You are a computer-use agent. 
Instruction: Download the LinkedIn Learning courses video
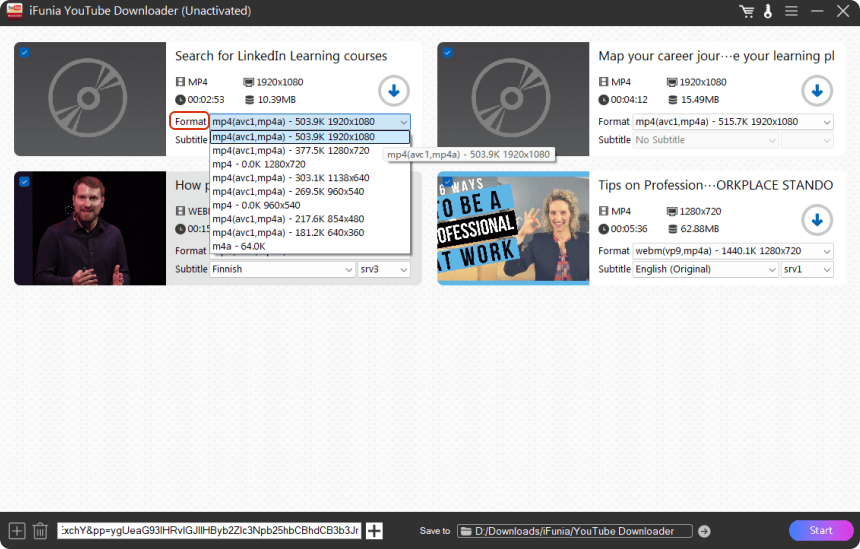pyautogui.click(x=393, y=91)
